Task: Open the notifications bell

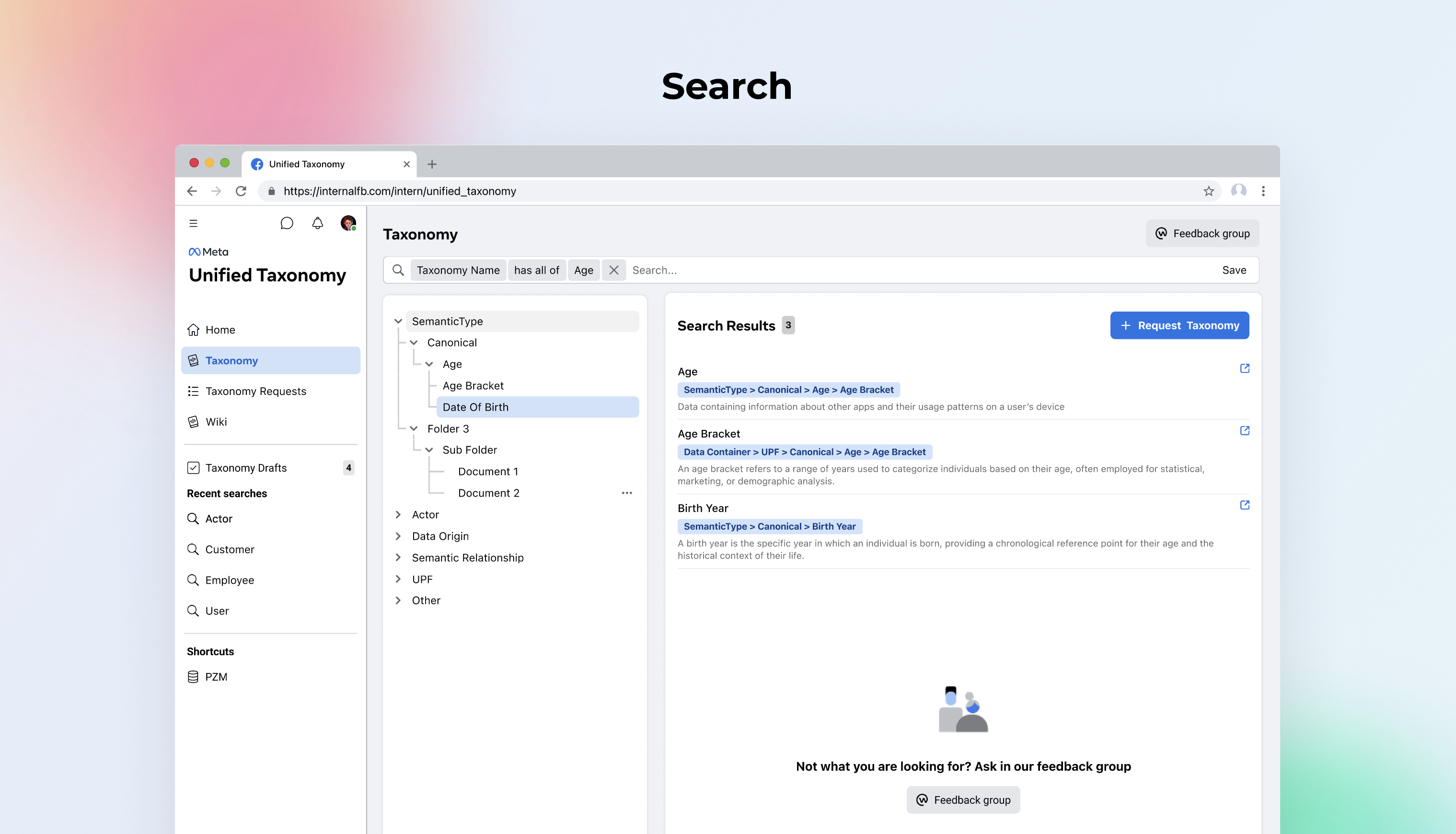Action: coord(317,223)
